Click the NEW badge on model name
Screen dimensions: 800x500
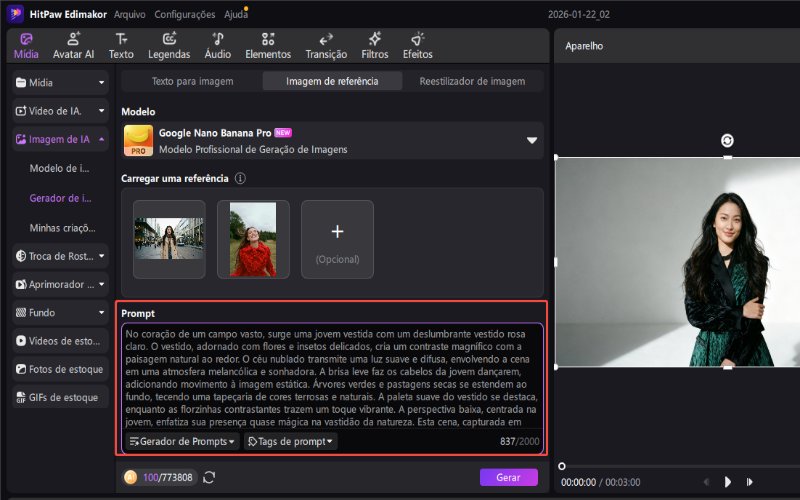tap(283, 133)
